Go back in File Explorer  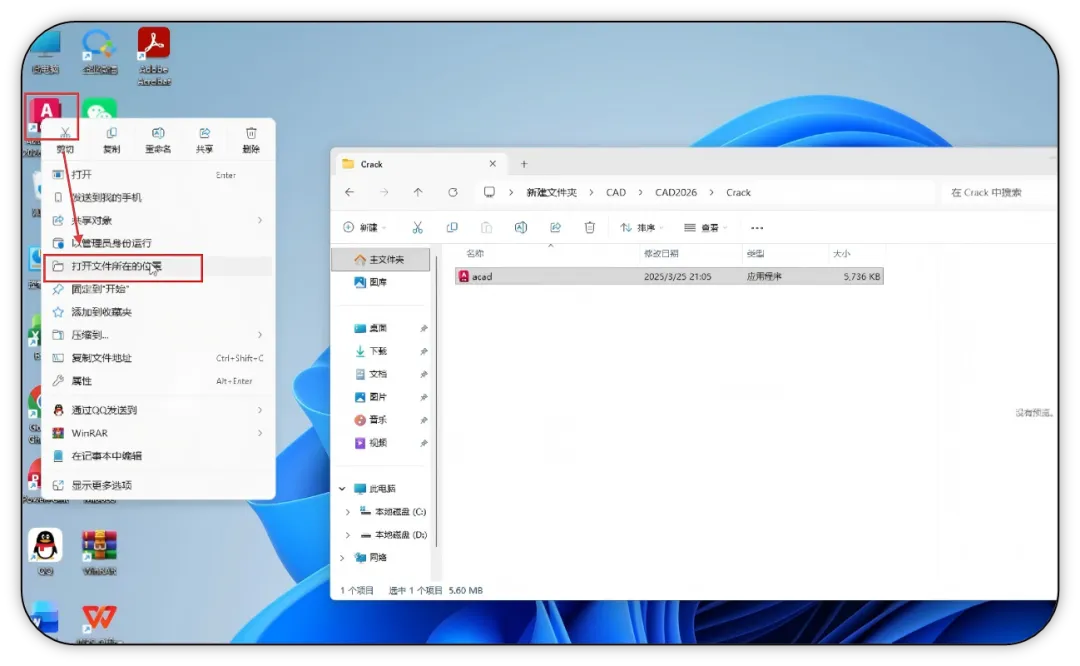point(350,192)
